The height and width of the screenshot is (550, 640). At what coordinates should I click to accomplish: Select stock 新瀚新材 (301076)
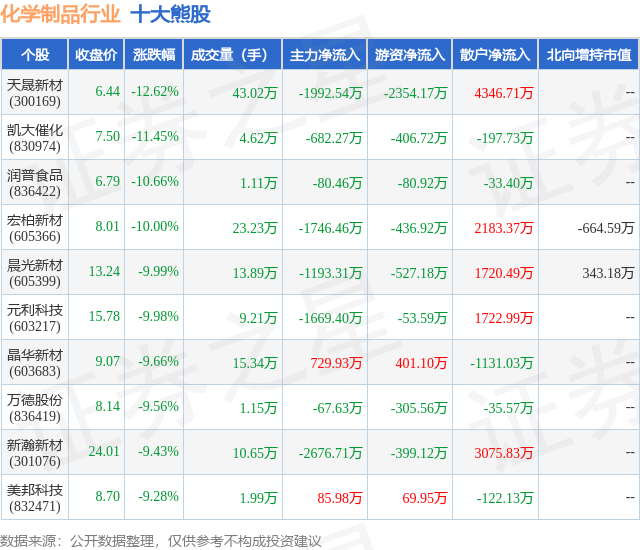click(35, 453)
